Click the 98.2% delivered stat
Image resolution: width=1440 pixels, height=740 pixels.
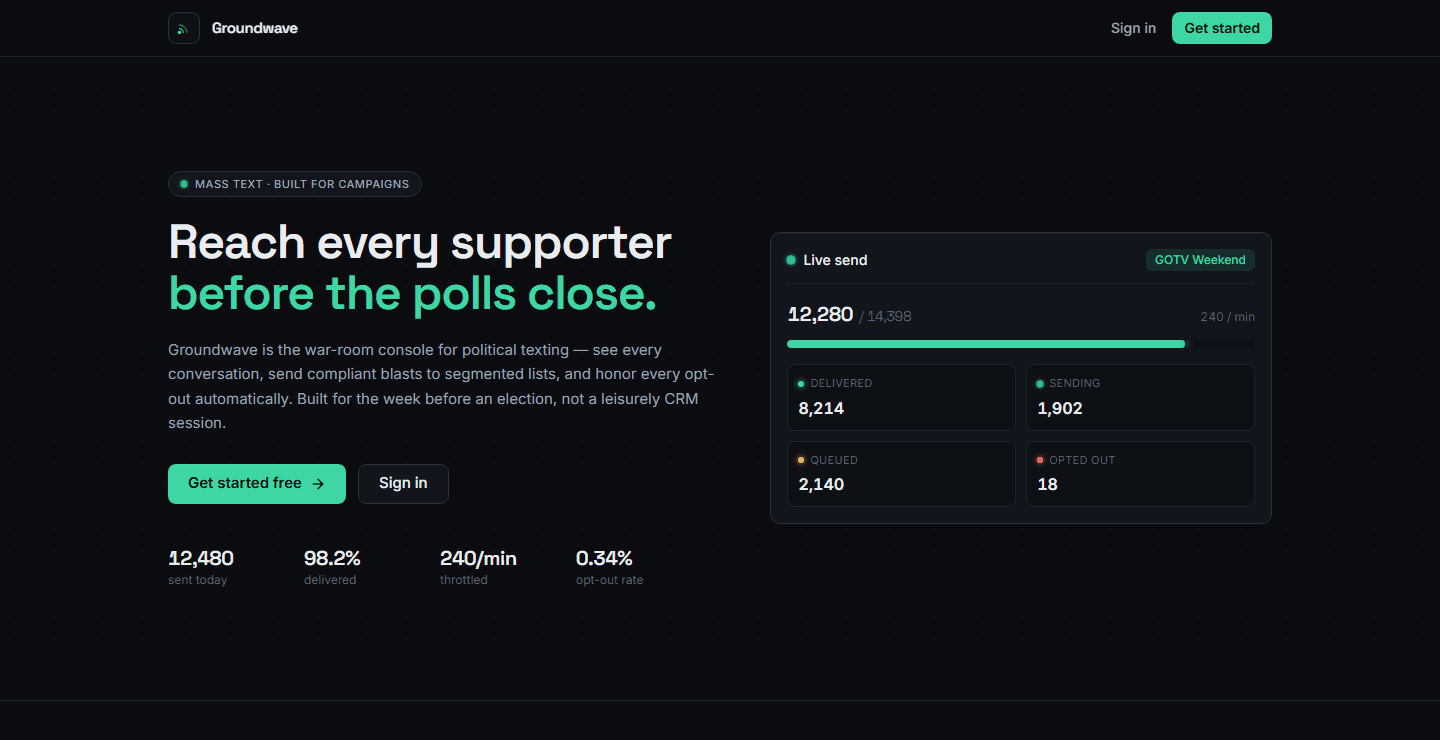pyautogui.click(x=332, y=567)
